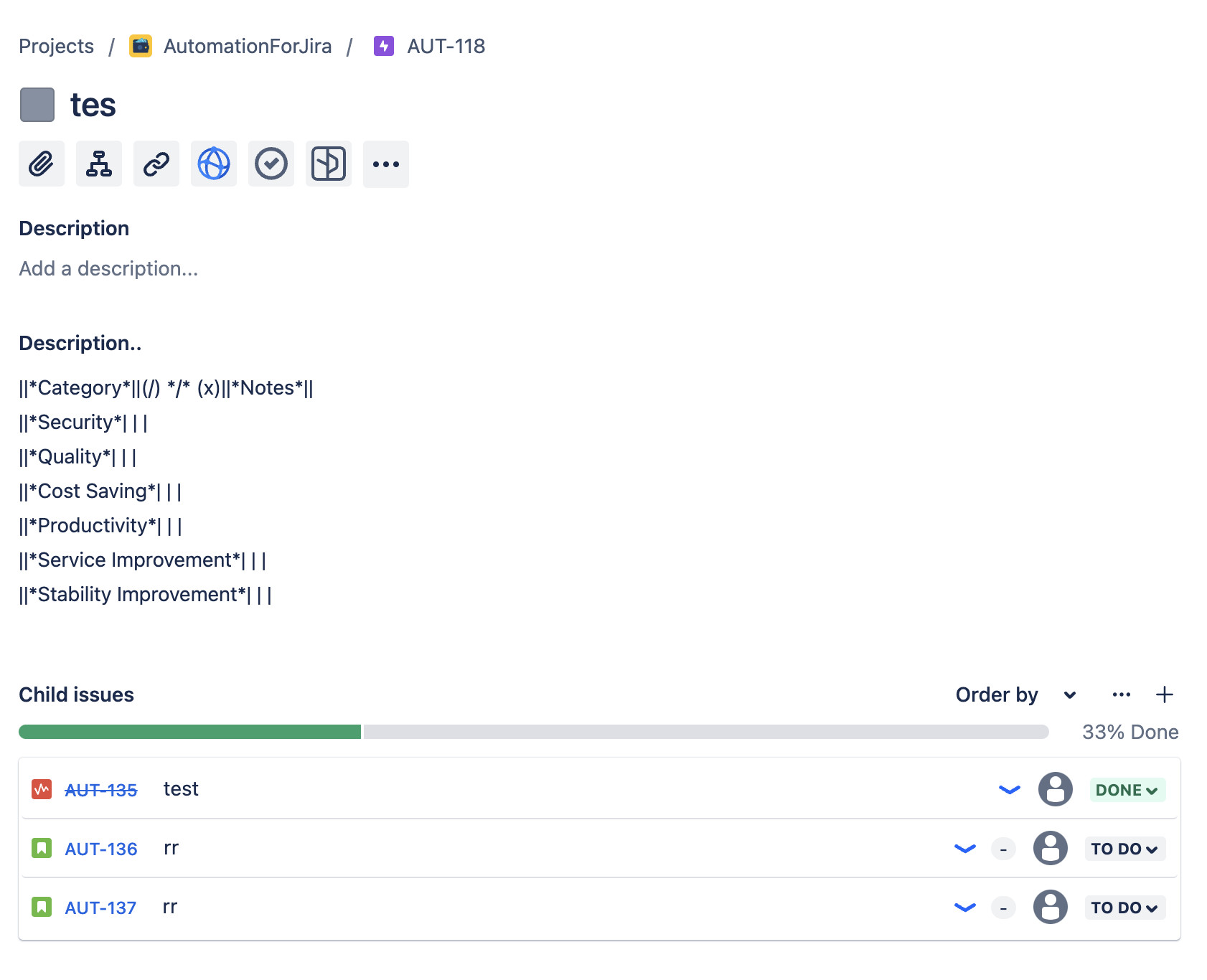1207x980 pixels.
Task: Click the purple issue type icon beside AUT-118
Action: click(384, 46)
